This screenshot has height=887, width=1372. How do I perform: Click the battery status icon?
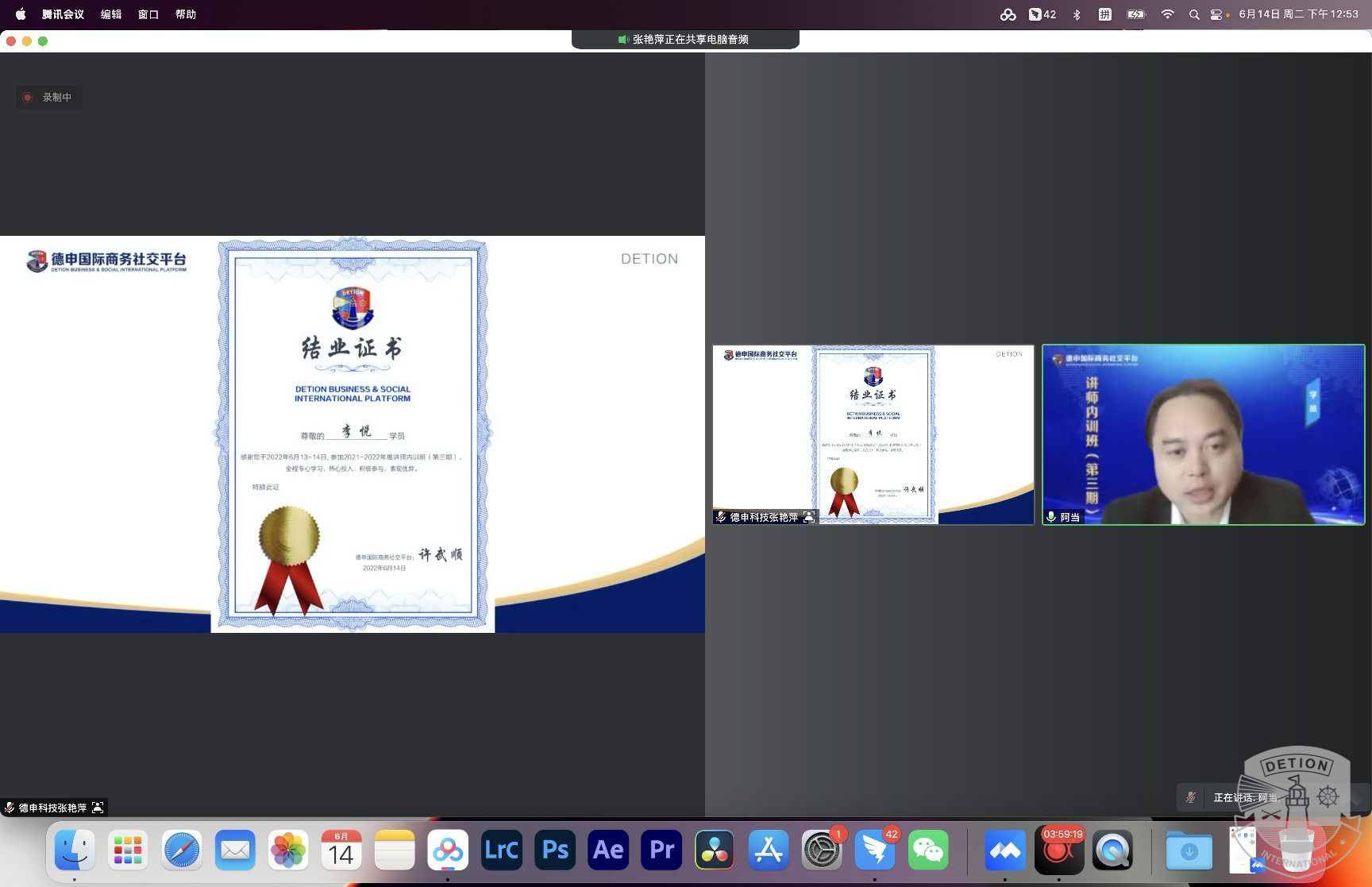[1136, 14]
